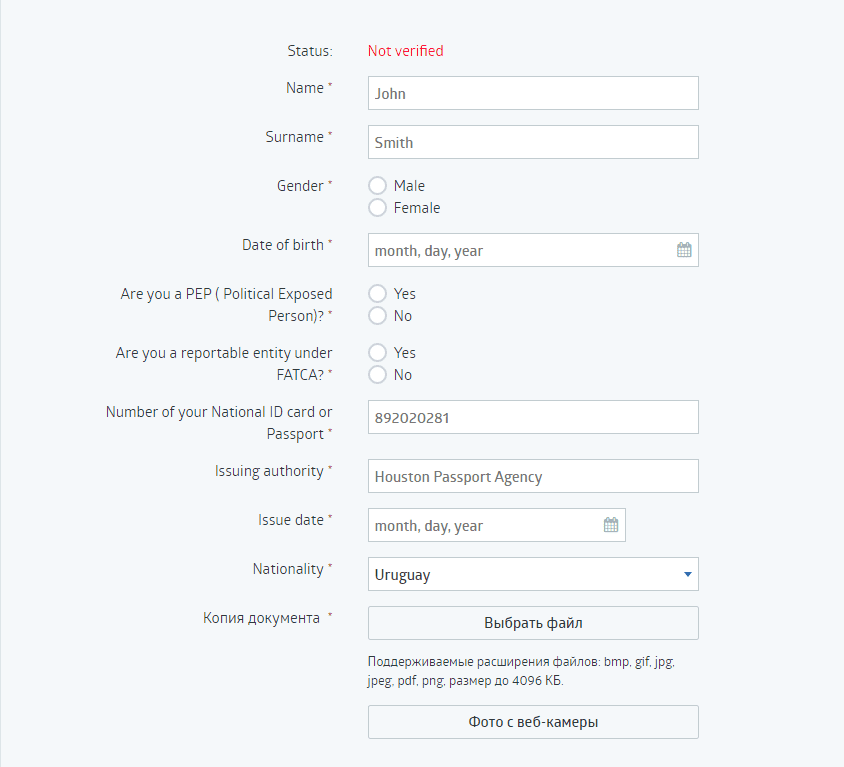Focus the Surname field containing Smith

tap(533, 142)
